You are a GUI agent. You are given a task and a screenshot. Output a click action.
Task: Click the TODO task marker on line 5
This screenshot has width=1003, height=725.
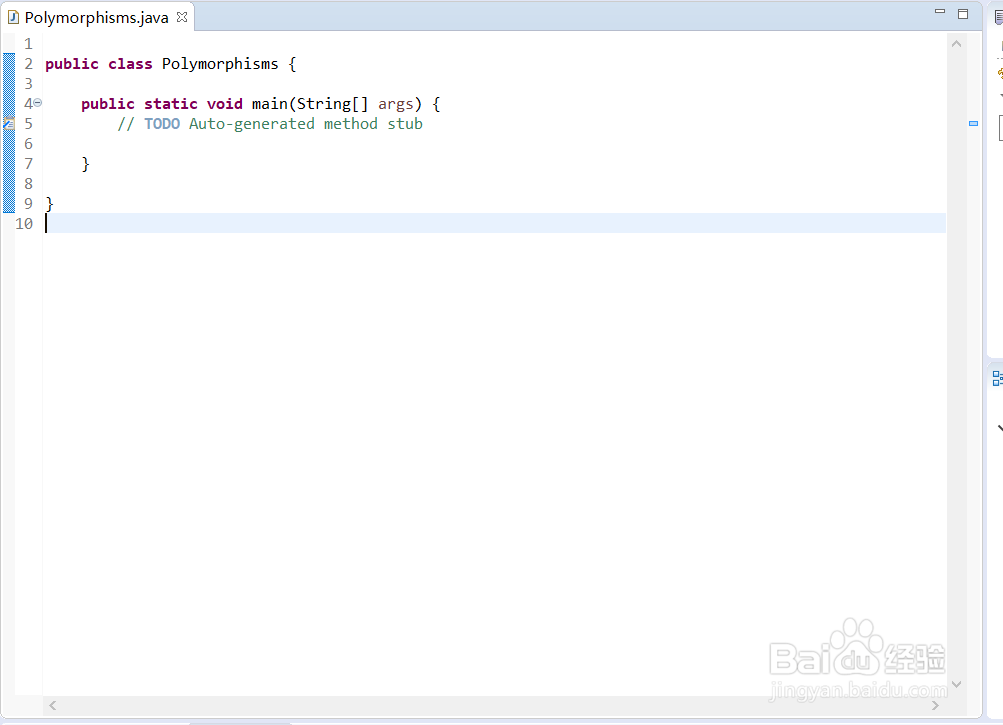pyautogui.click(x=9, y=123)
